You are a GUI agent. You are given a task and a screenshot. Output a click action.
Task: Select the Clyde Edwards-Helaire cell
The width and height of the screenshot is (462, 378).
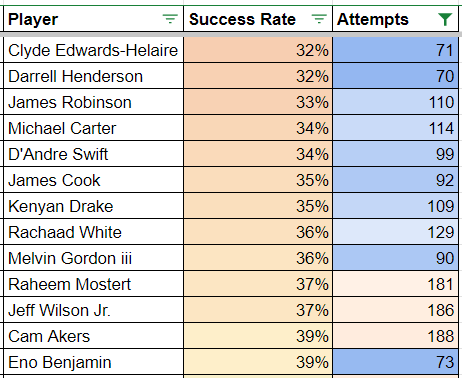click(x=93, y=50)
